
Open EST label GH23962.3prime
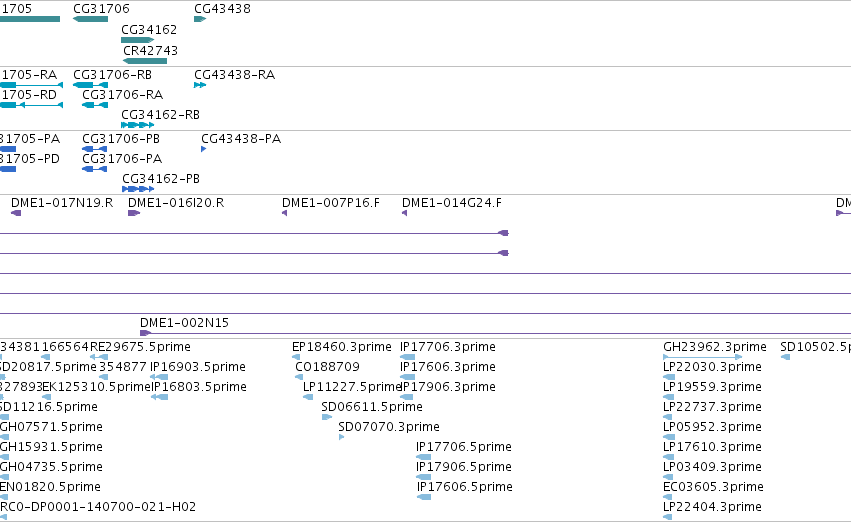click(715, 346)
